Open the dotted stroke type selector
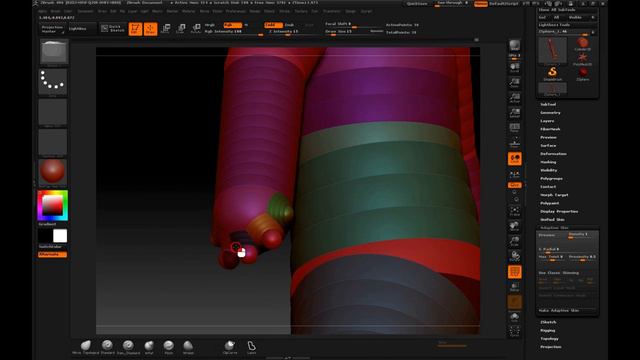The width and height of the screenshot is (640, 360). [53, 82]
